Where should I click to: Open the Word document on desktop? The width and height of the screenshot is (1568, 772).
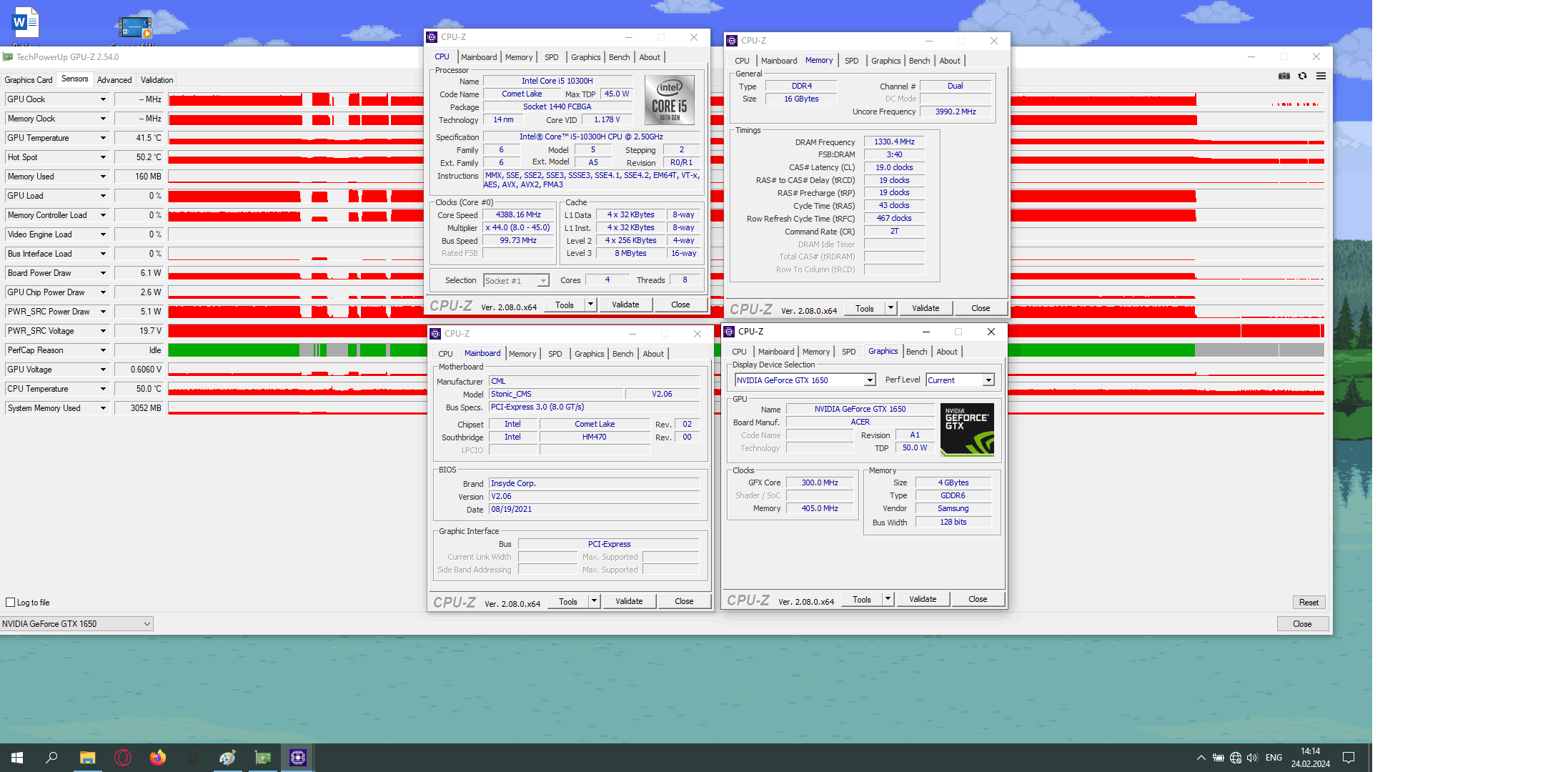coord(26,23)
